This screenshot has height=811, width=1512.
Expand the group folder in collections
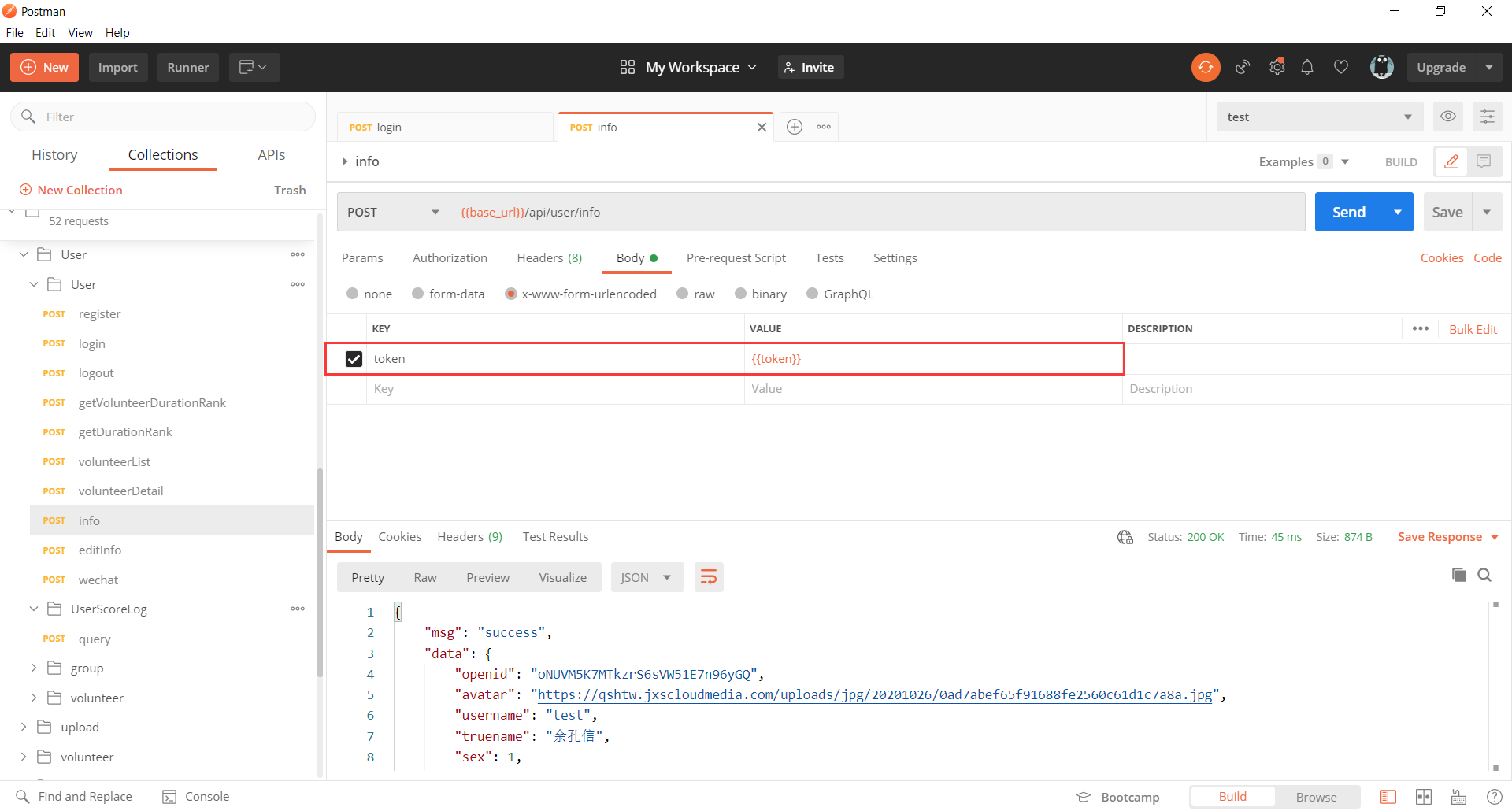34,668
